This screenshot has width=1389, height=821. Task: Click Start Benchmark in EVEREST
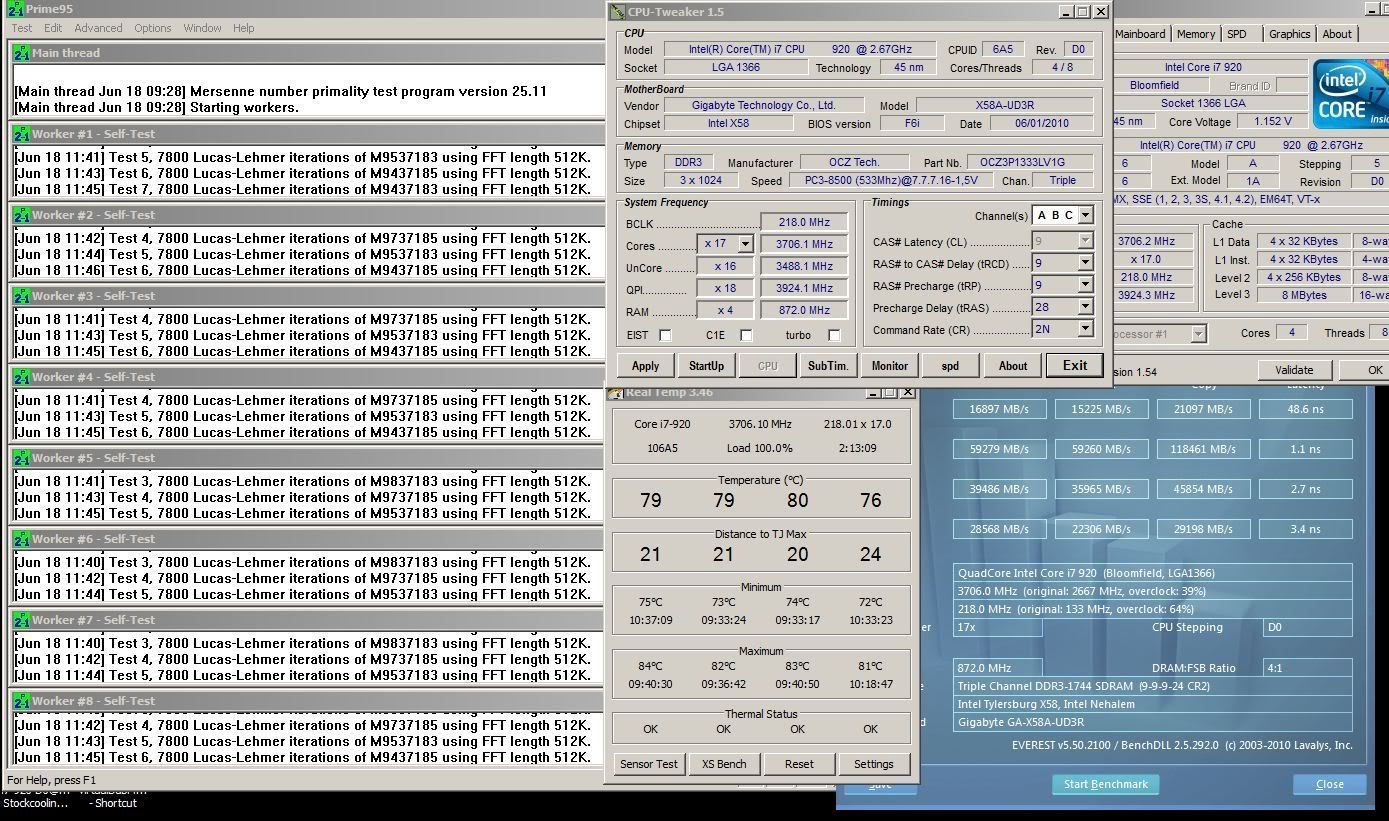click(x=1106, y=784)
